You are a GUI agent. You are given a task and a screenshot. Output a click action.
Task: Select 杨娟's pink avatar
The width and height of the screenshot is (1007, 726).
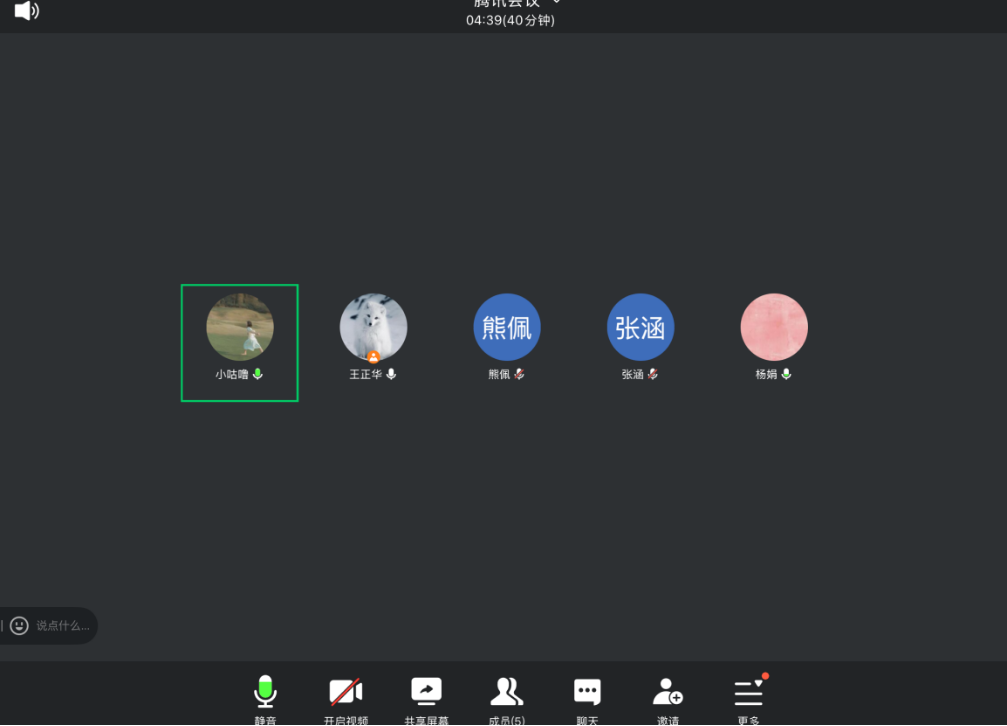pos(774,327)
